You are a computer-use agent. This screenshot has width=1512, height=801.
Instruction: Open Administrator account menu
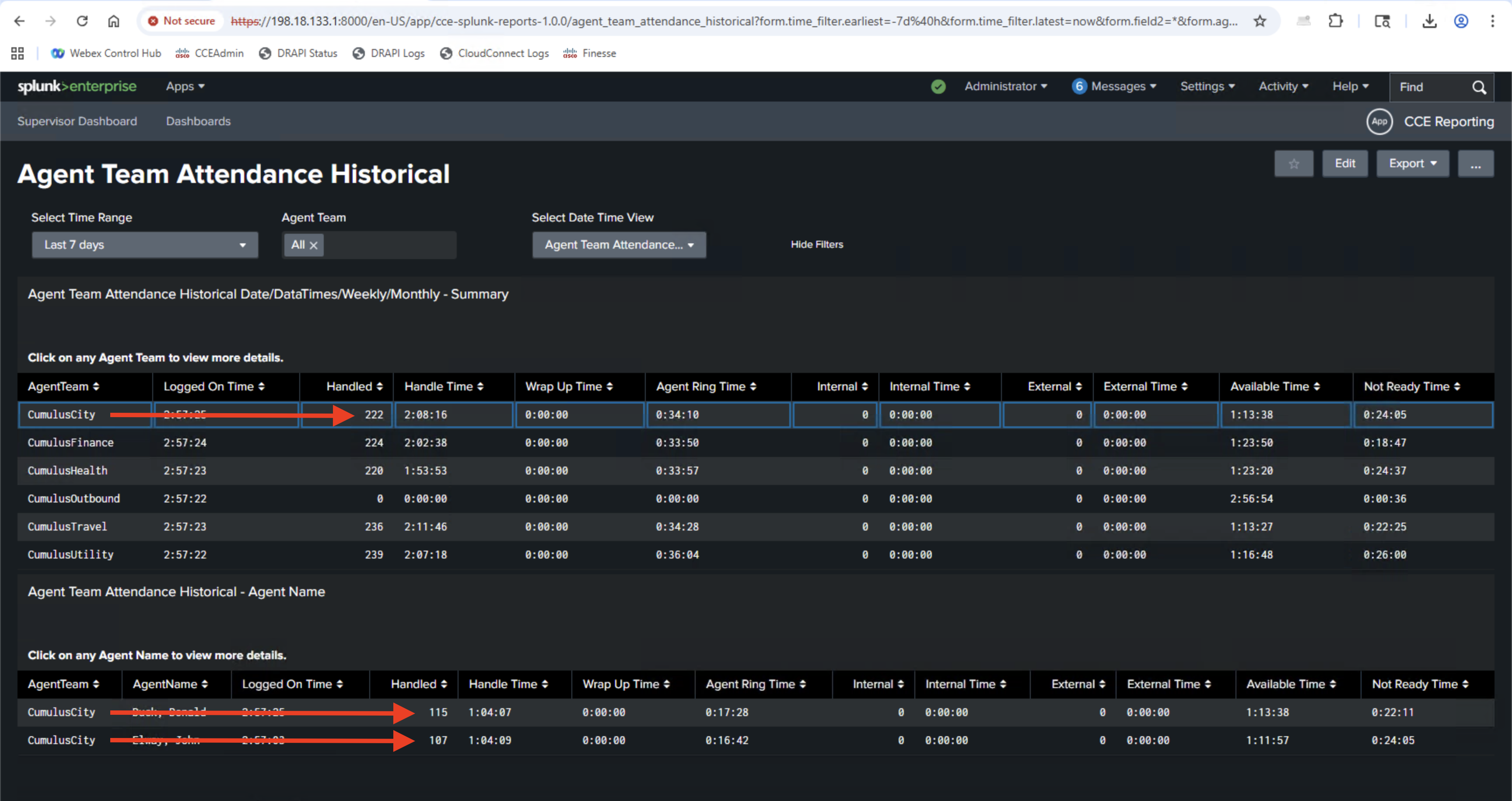(x=1005, y=86)
